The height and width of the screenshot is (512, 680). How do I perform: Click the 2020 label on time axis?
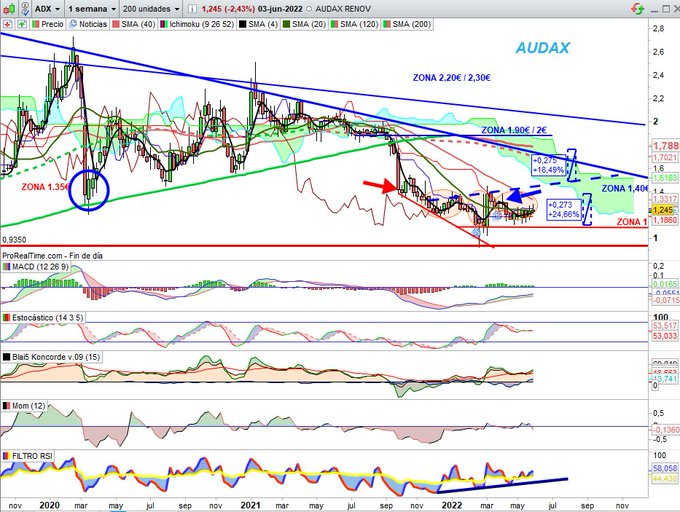[49, 505]
